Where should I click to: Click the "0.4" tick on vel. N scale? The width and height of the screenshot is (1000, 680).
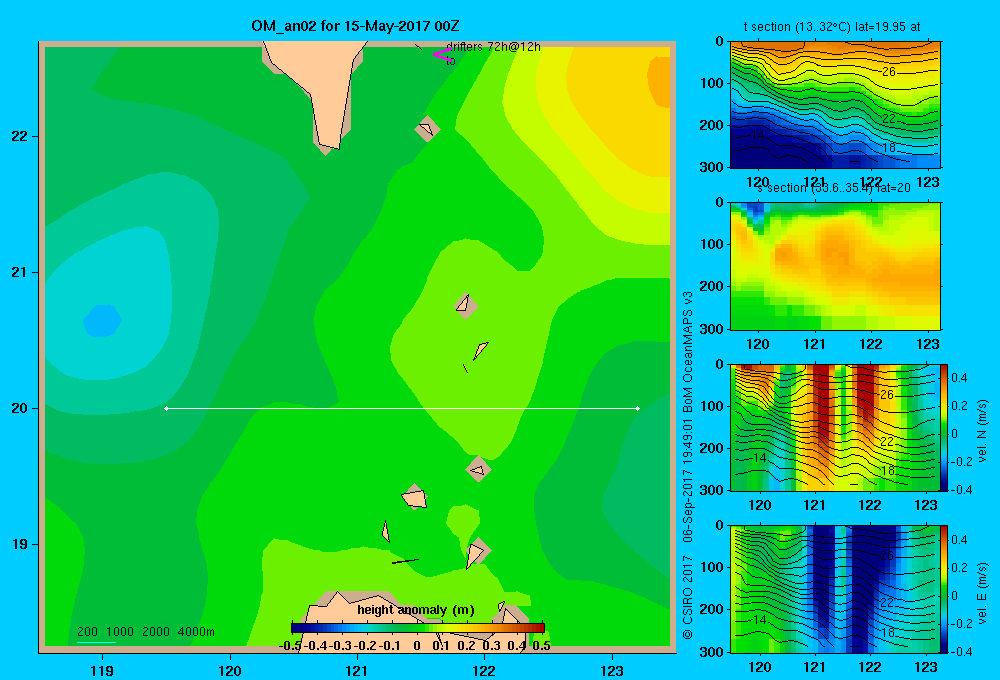(959, 378)
